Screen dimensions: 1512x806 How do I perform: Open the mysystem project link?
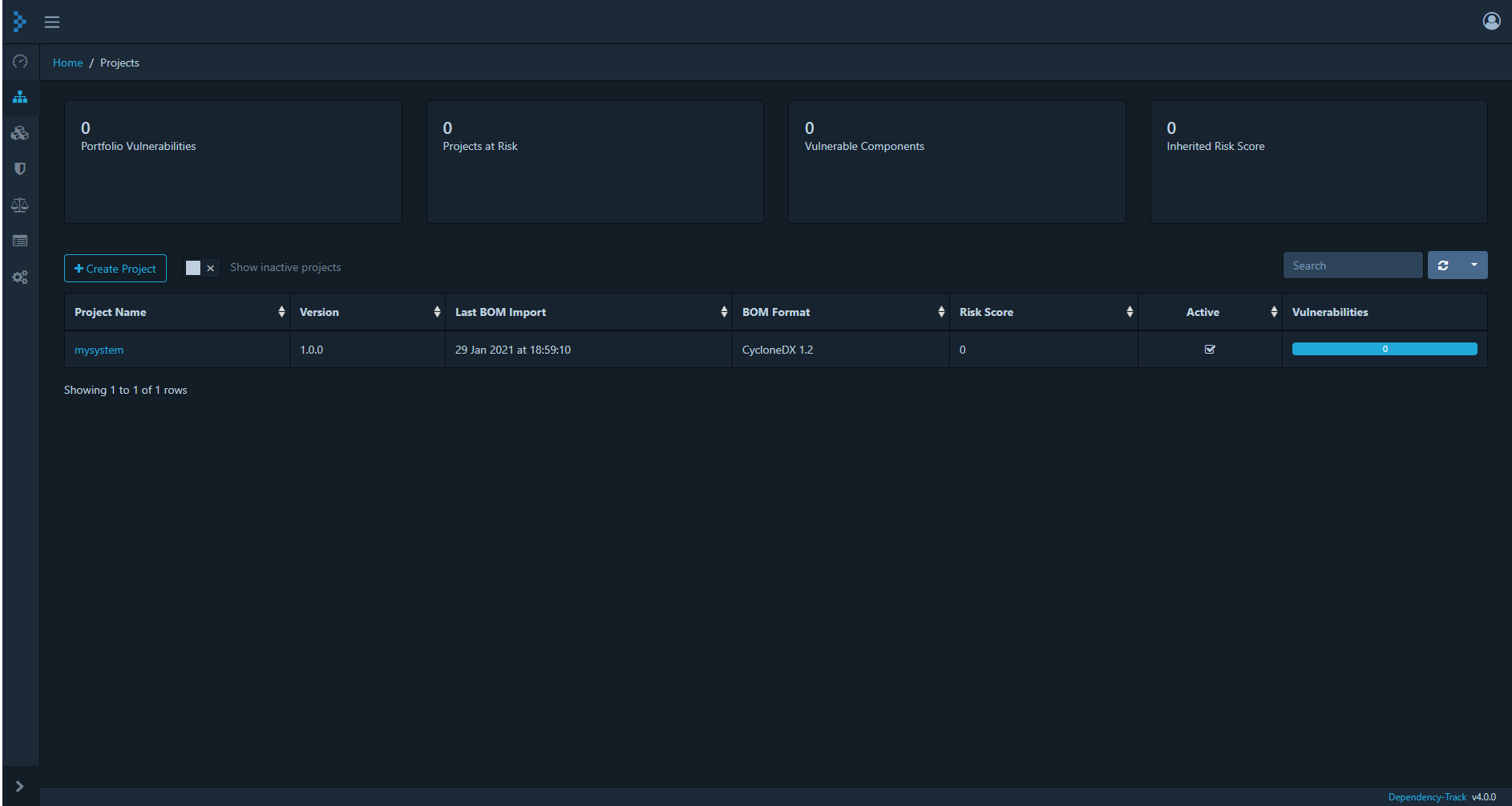pyautogui.click(x=99, y=350)
